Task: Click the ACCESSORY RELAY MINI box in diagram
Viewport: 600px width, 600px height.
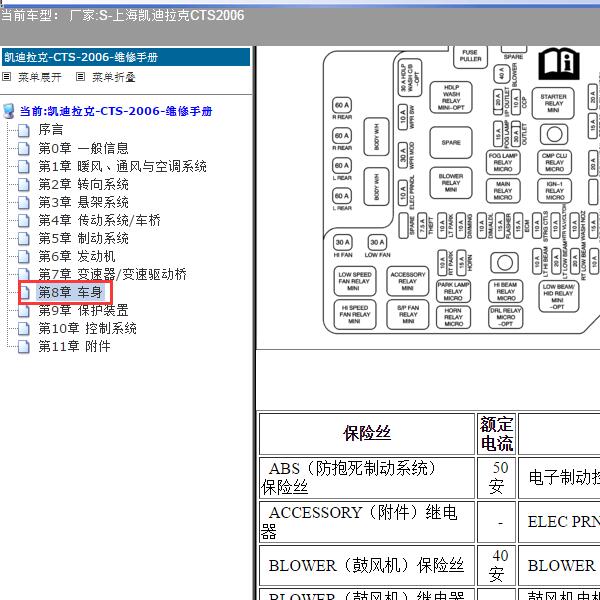Action: click(408, 282)
